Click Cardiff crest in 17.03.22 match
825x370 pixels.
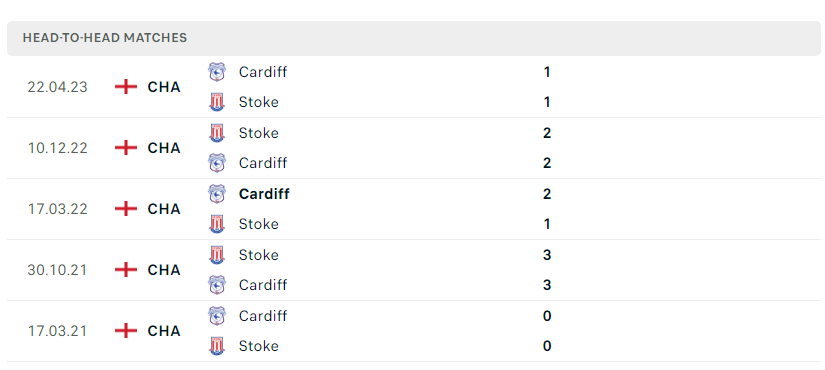pyautogui.click(x=217, y=194)
